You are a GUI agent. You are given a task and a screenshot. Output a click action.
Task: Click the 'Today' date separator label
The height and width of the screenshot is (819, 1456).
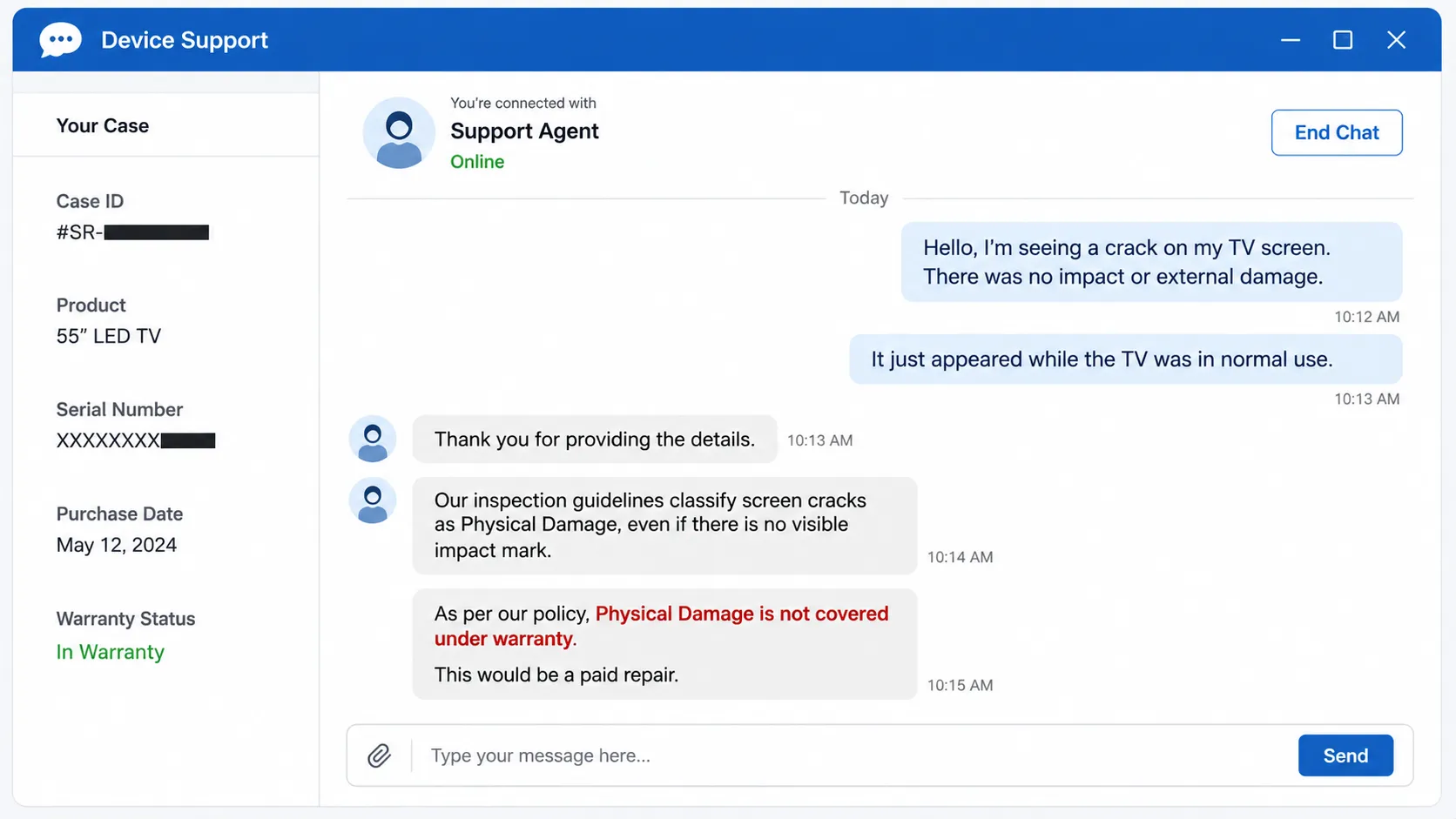coord(864,198)
